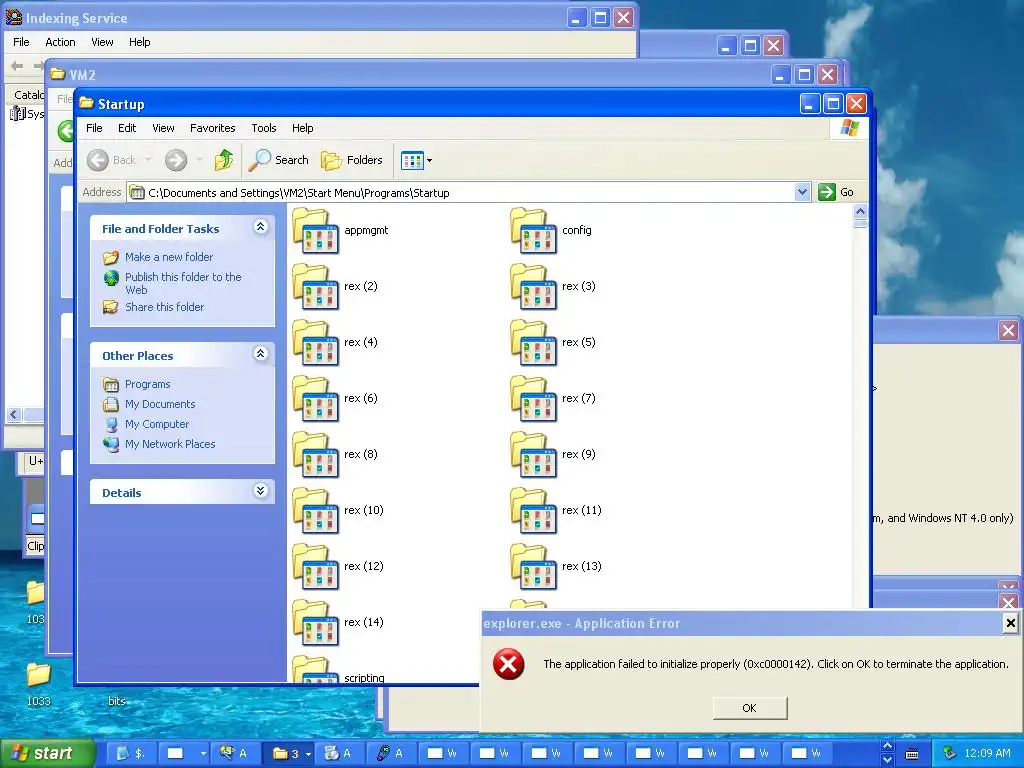Screen dimensions: 1024x768
Task: Select the rex (6) folder icon
Action: click(315, 399)
